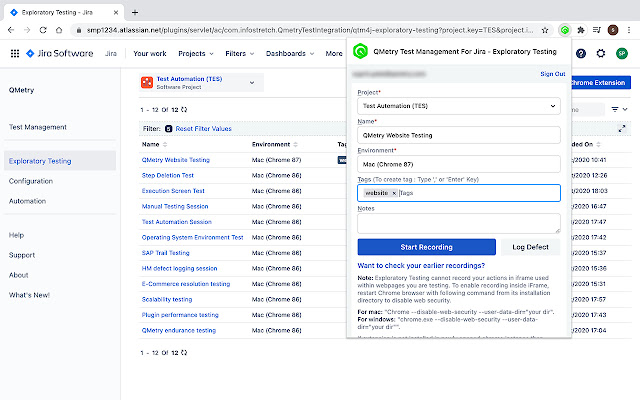
Task: Open Step Deletion Test session
Action: point(167,176)
